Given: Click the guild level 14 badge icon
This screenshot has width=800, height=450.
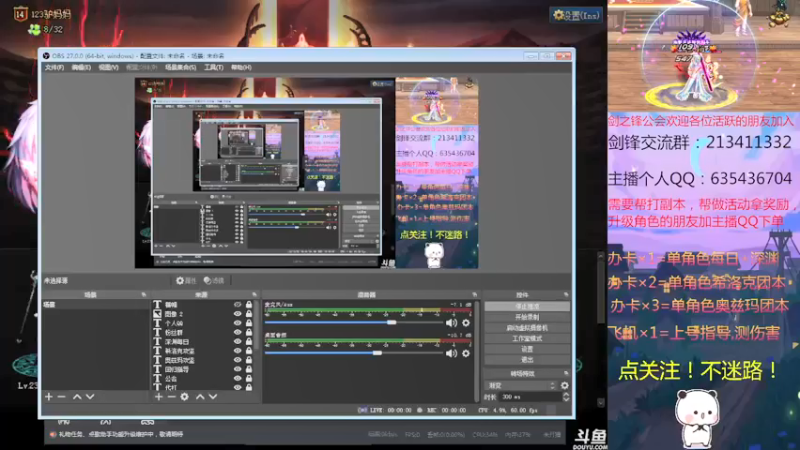Looking at the screenshot, I should pyautogui.click(x=20, y=14).
